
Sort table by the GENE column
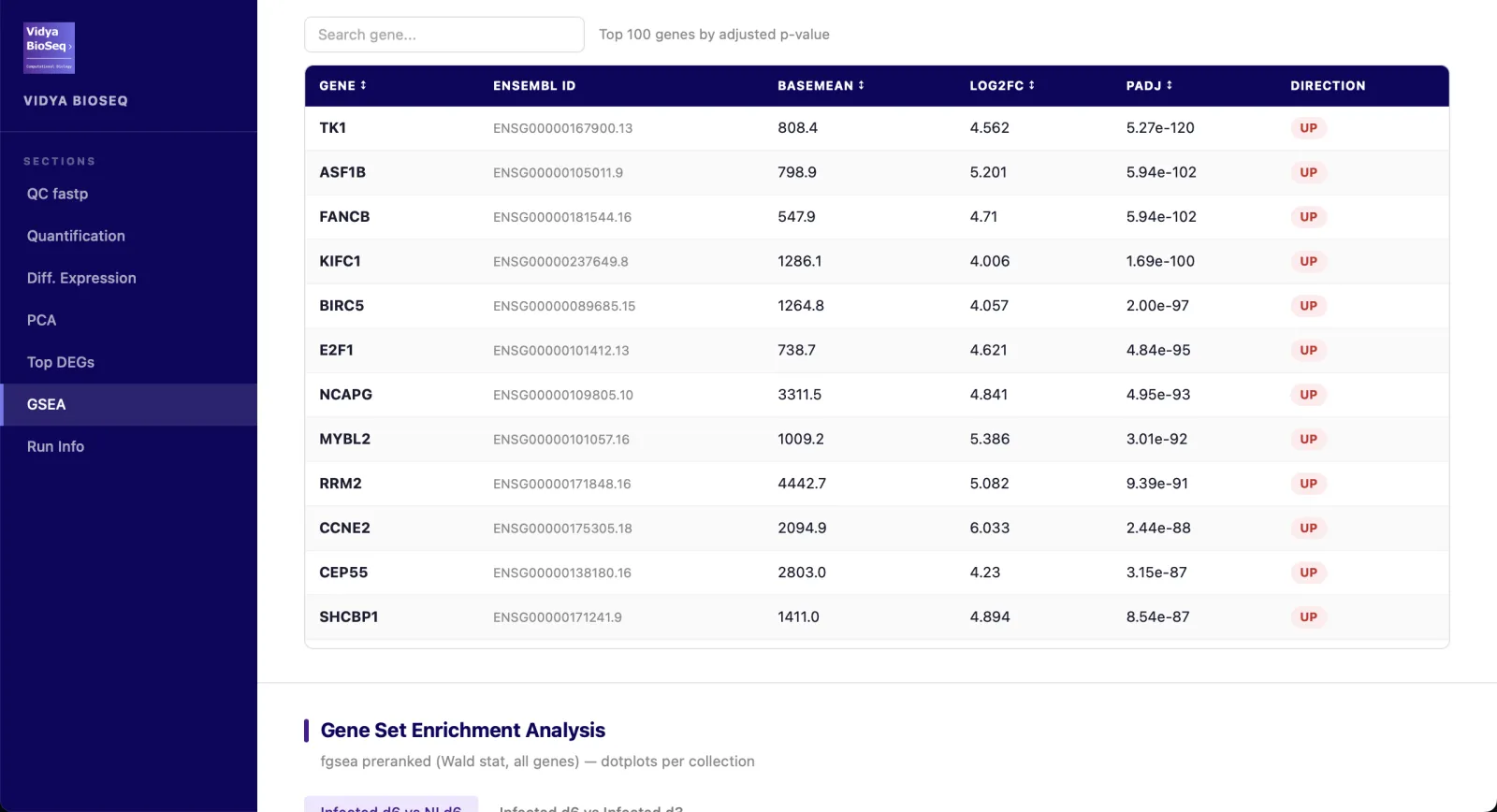[x=342, y=85]
